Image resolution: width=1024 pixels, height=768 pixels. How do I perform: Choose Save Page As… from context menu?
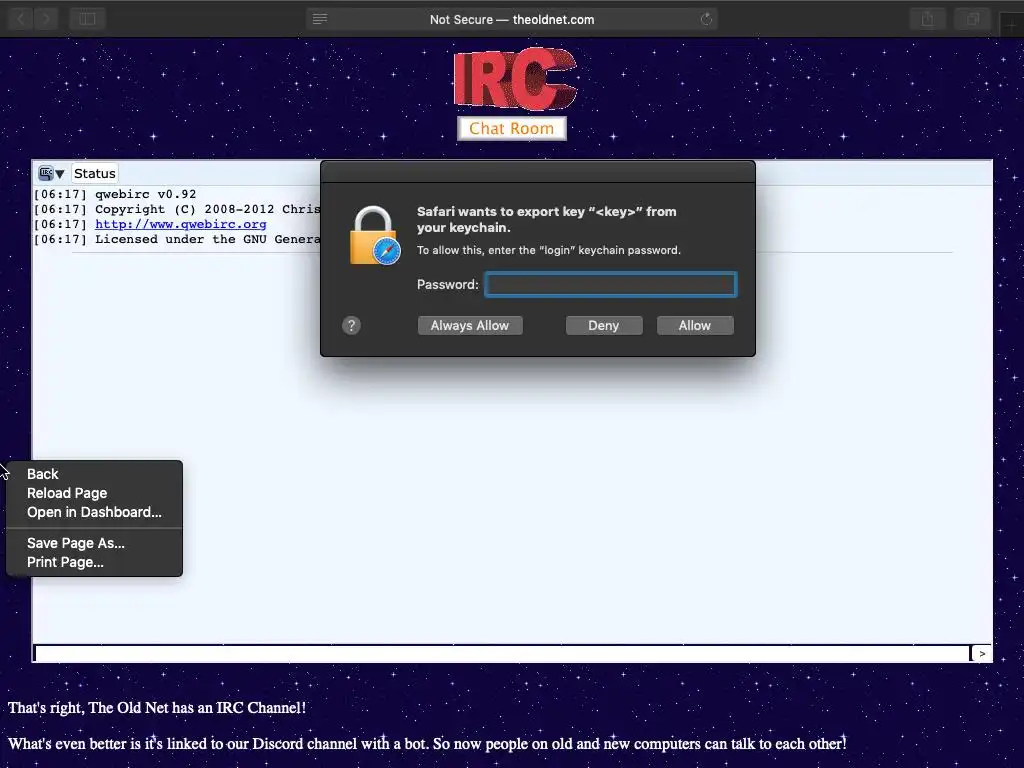point(94,543)
